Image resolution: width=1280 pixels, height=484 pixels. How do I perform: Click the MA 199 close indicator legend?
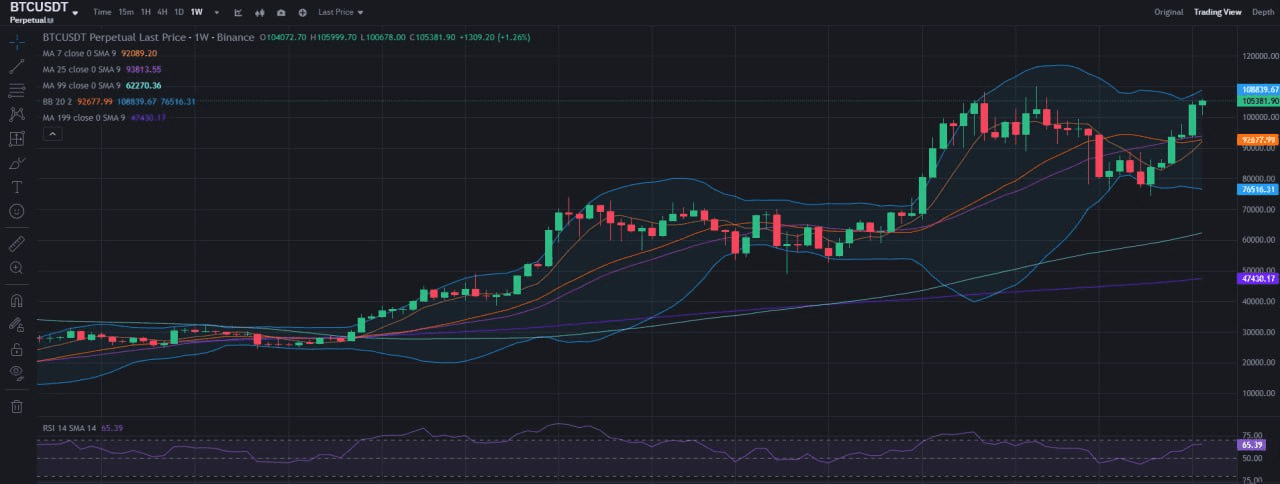coord(84,117)
